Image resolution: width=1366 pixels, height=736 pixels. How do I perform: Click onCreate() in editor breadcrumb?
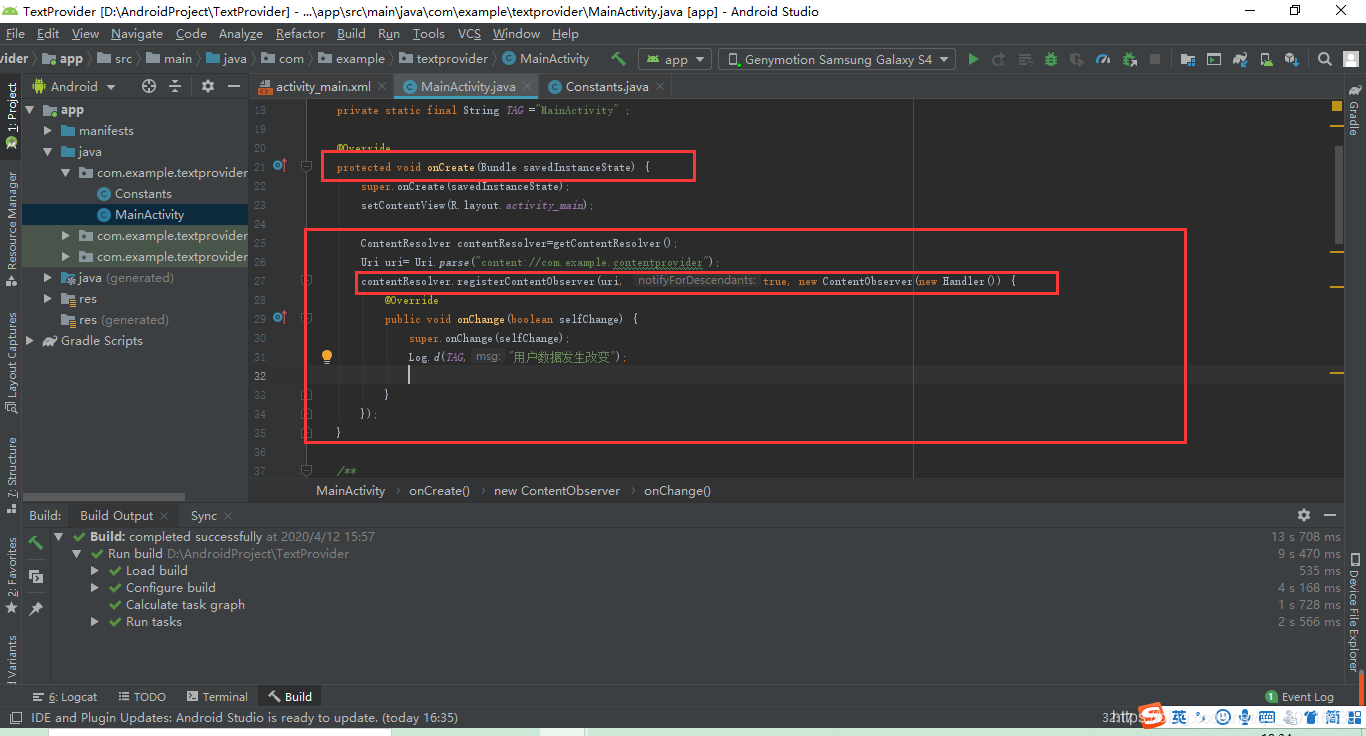click(x=439, y=490)
